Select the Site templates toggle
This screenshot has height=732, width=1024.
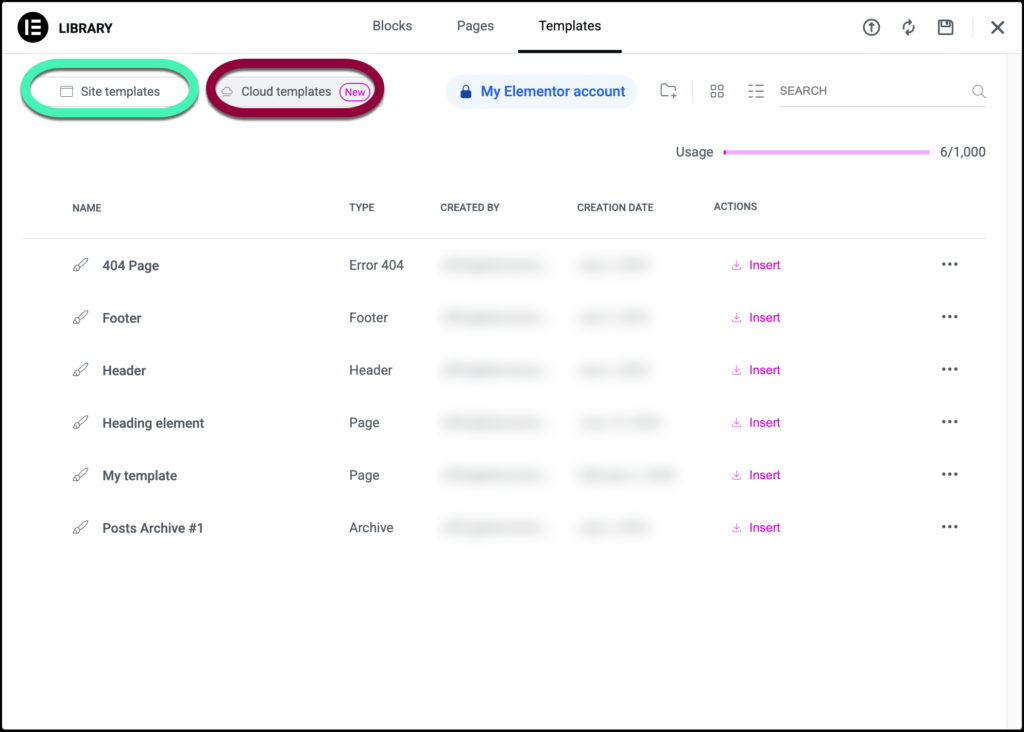tap(110, 91)
